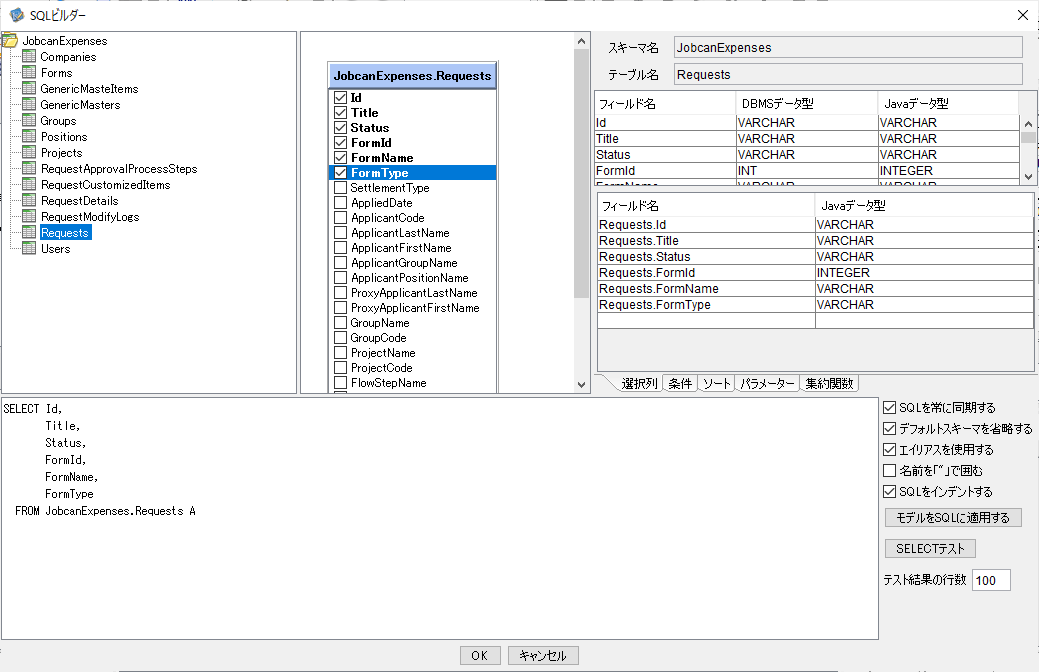
Task: Switch to the ソート tab
Action: [x=716, y=383]
